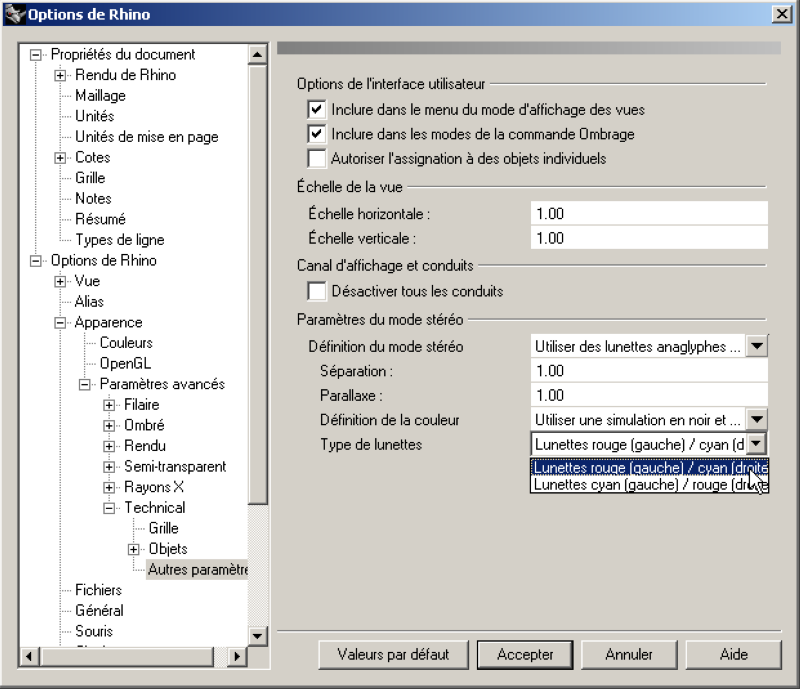
Task: Click the 'Annuler' button
Action: tap(629, 654)
